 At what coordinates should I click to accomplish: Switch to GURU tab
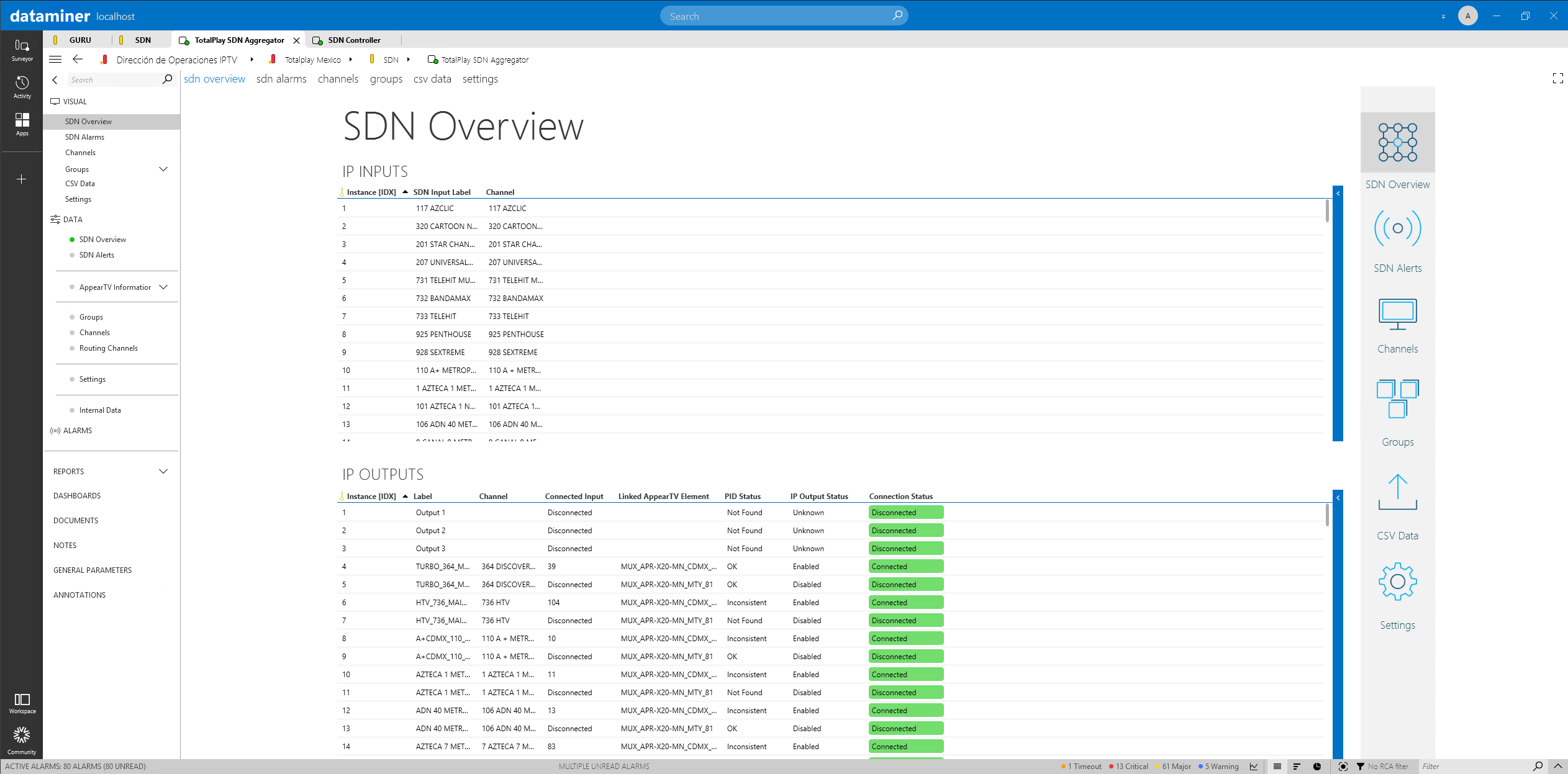tap(80, 40)
